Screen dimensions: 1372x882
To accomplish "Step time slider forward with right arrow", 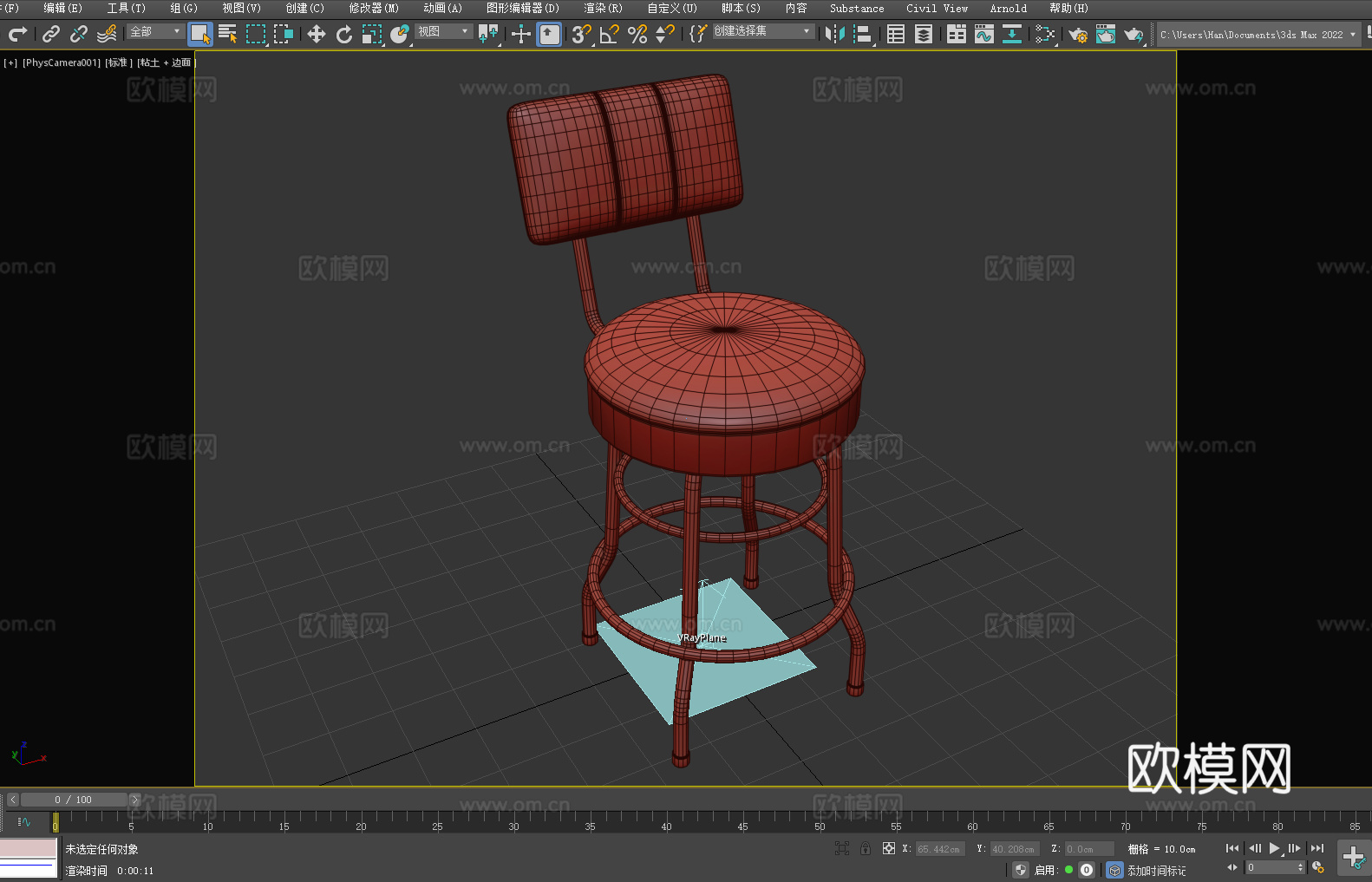I will click(134, 800).
